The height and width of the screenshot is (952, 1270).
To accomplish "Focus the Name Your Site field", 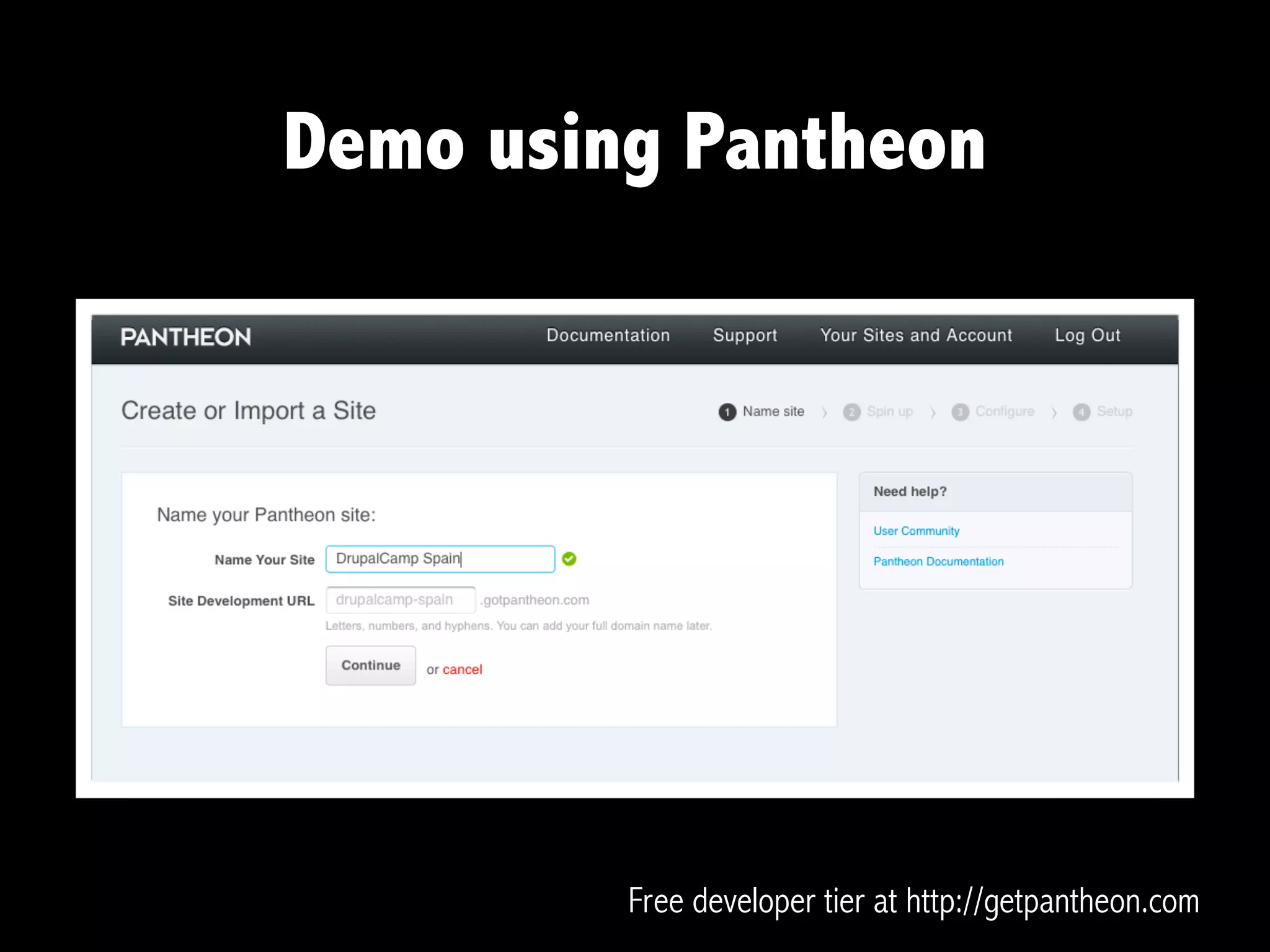I will (440, 559).
